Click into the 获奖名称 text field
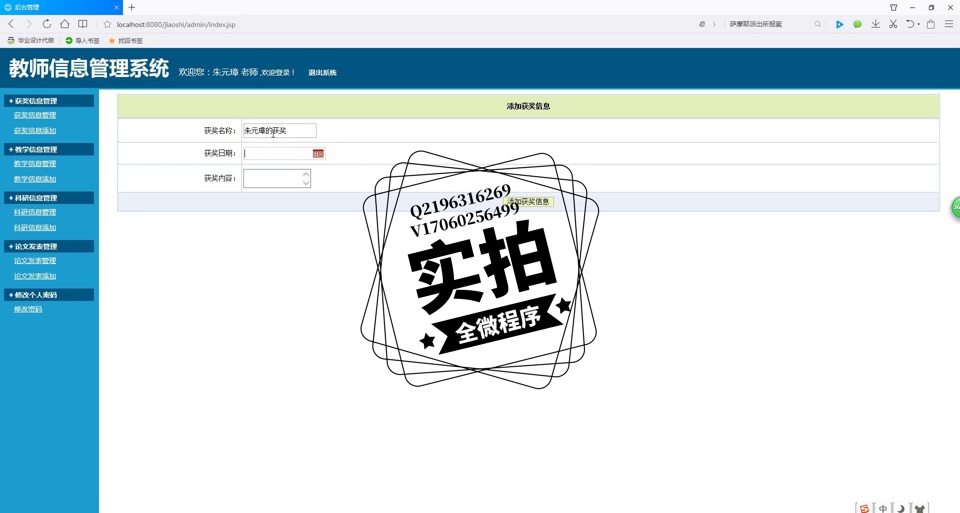The image size is (960, 513). 279,131
